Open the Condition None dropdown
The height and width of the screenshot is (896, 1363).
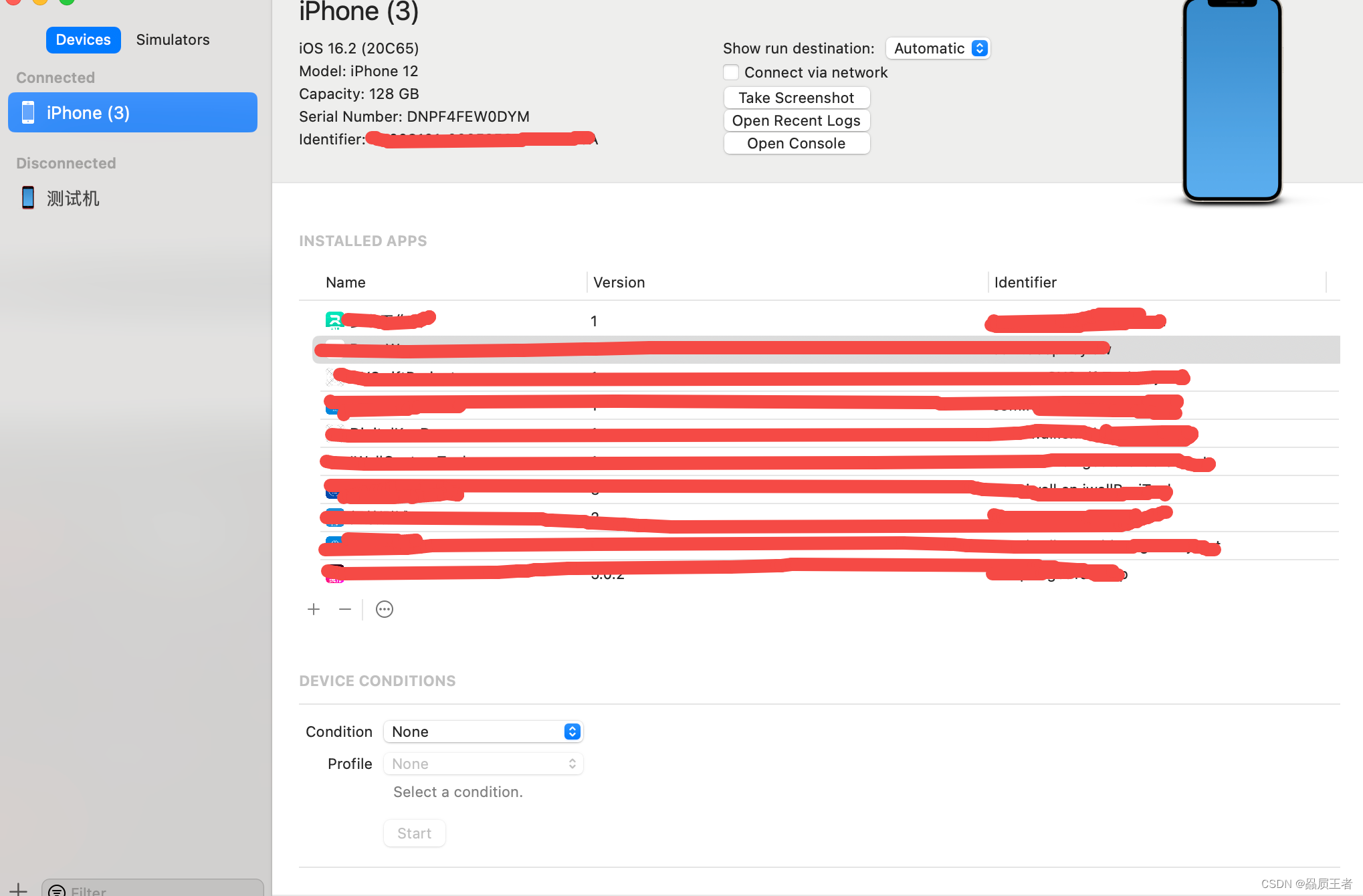tap(483, 732)
